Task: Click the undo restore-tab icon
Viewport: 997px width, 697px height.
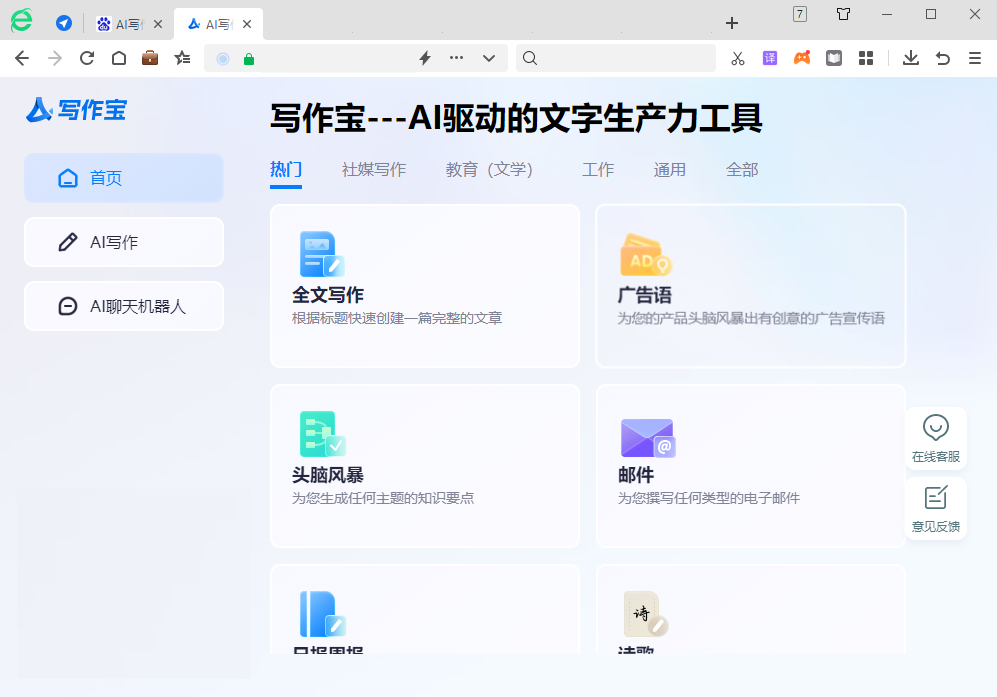Action: coord(943,59)
